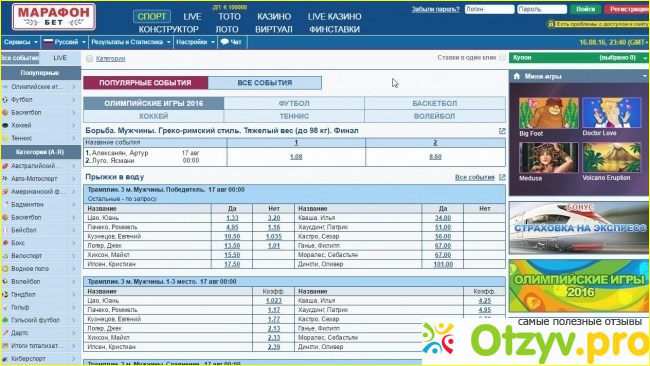
Task: Switch to the ВСЕ СОБЫТИЯ tab
Action: [x=264, y=83]
